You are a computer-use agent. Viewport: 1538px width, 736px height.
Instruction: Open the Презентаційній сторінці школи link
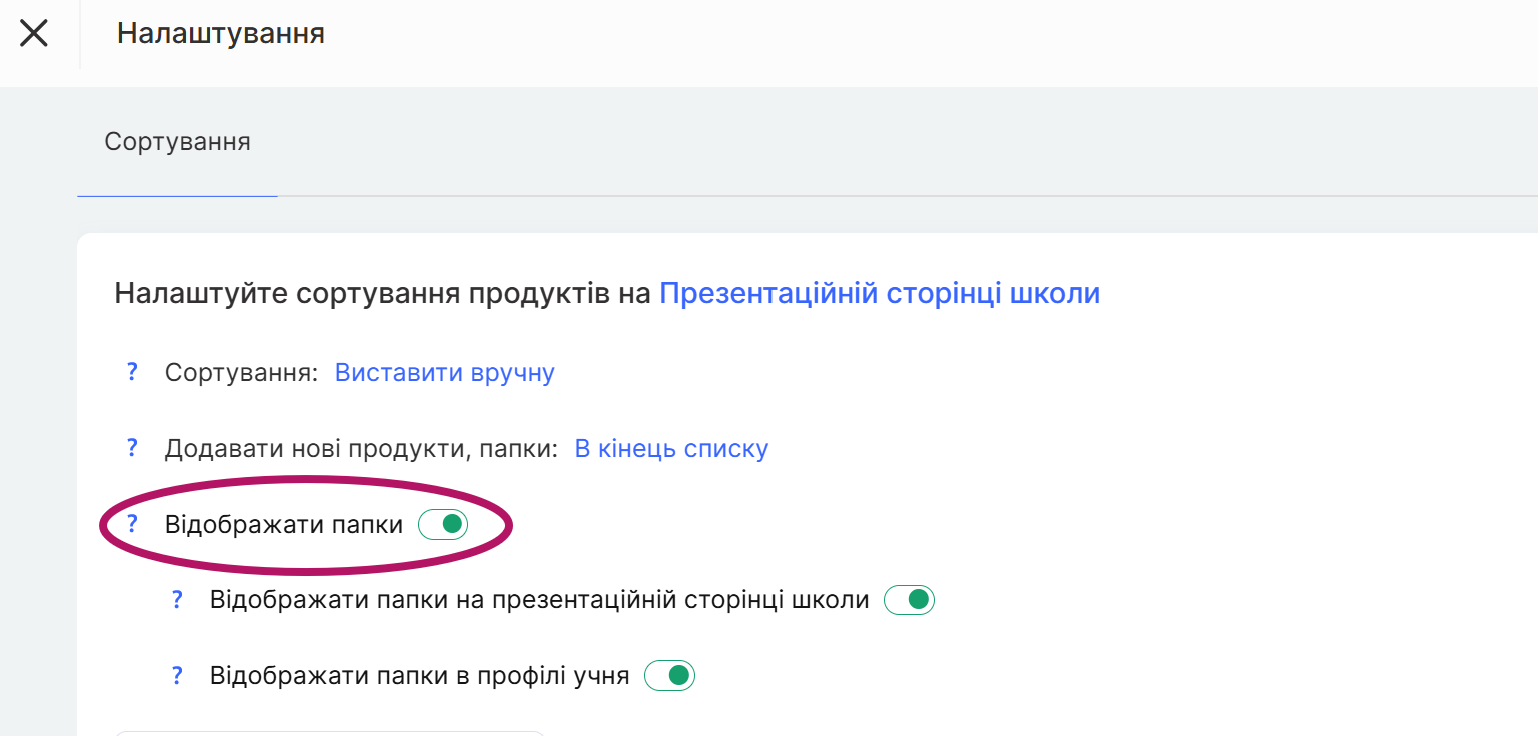(x=879, y=294)
